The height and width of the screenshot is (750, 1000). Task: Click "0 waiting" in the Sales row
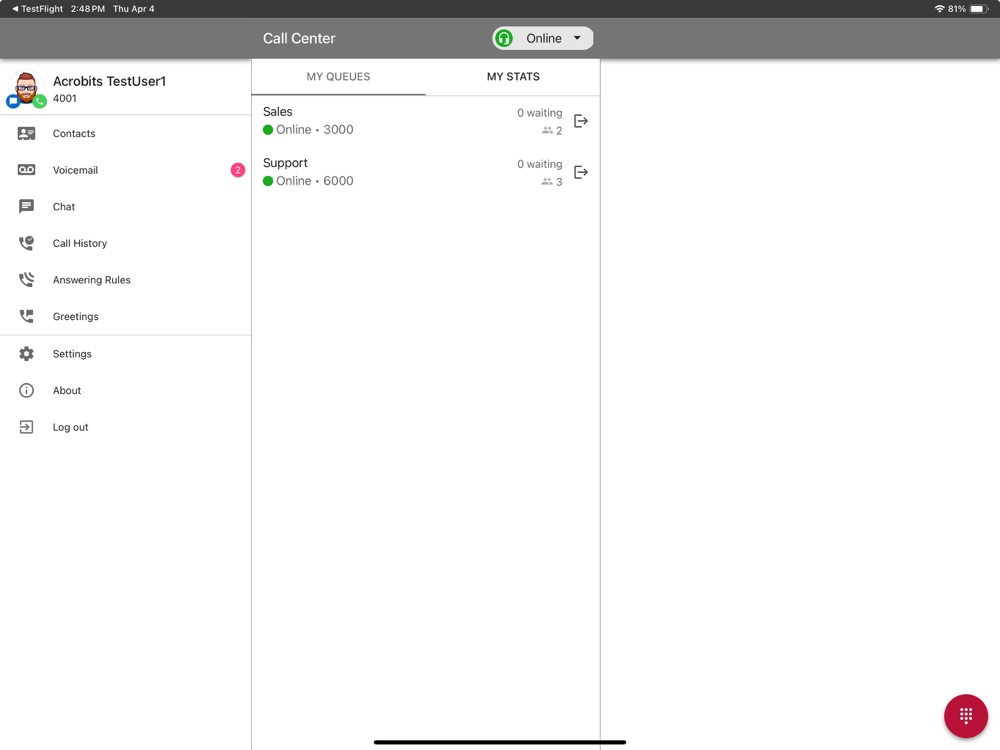point(540,113)
